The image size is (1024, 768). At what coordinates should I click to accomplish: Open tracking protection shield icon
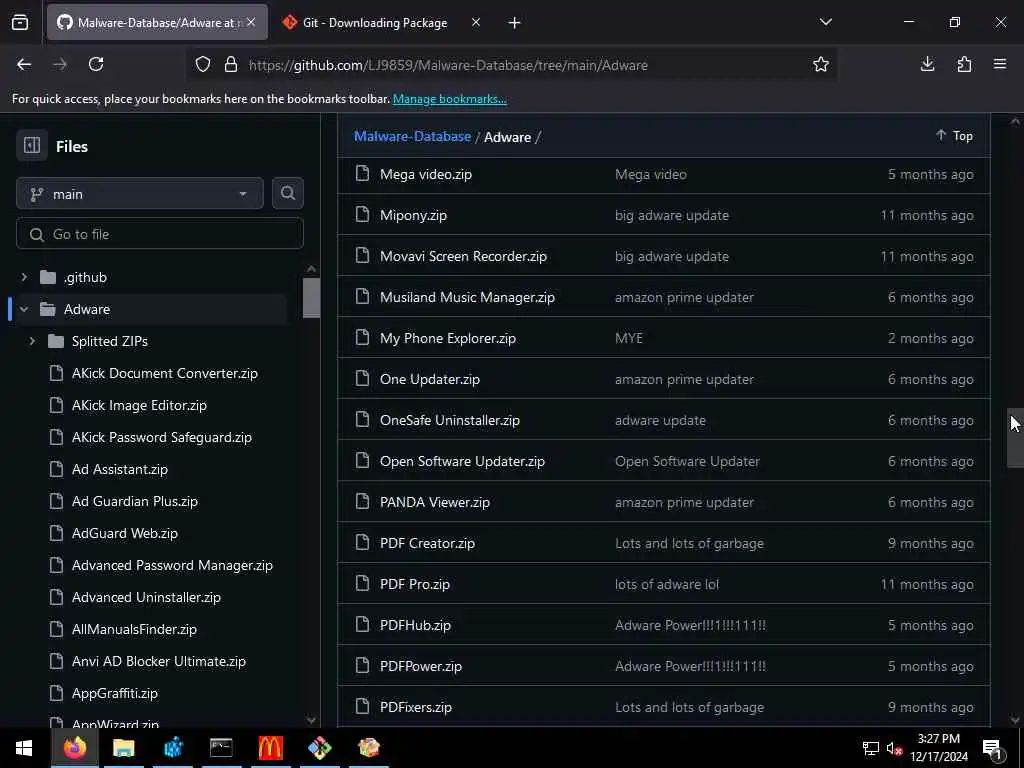(x=203, y=65)
